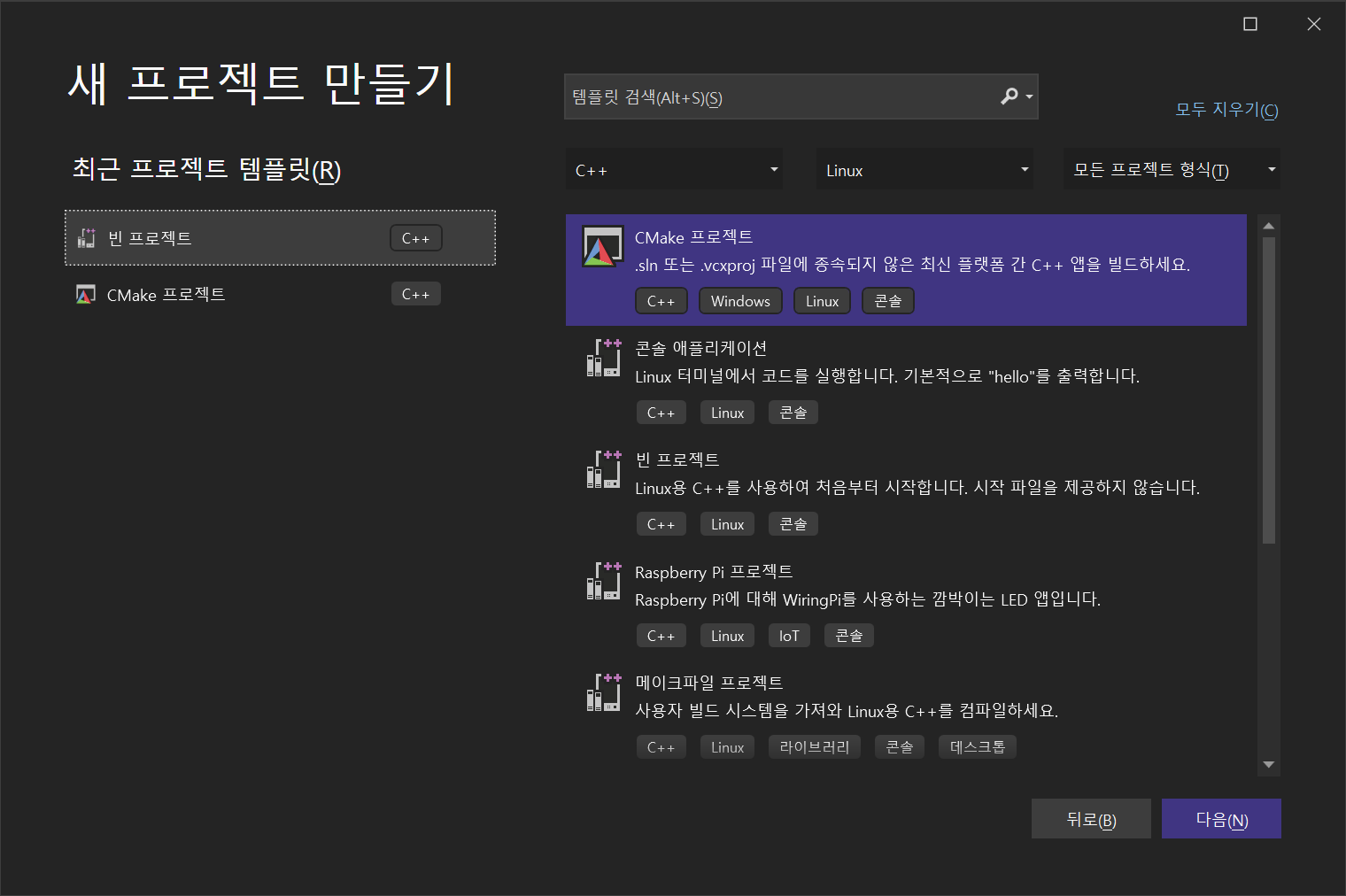Select the 메이크파일 프로젝트 template title
Viewport: 1346px width, 896px height.
[708, 684]
